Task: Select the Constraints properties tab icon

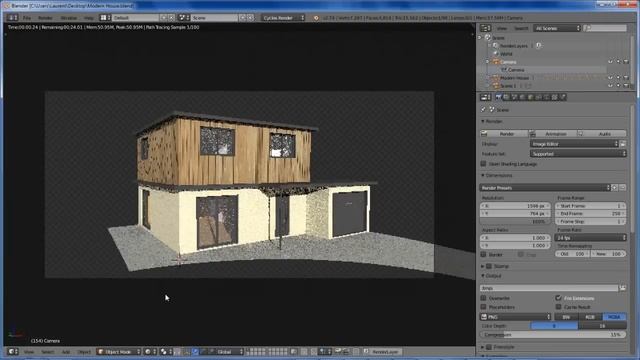Action: coord(539,97)
